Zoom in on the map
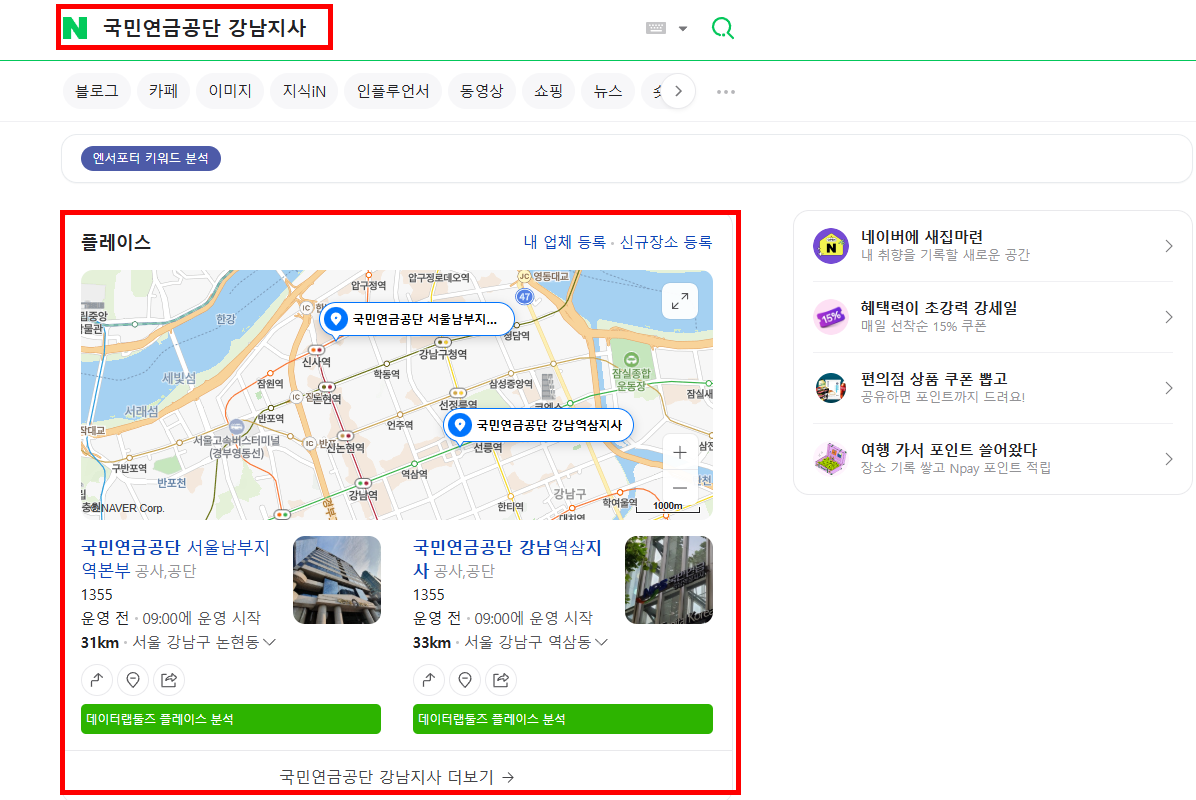The width and height of the screenshot is (1196, 800). (x=680, y=453)
